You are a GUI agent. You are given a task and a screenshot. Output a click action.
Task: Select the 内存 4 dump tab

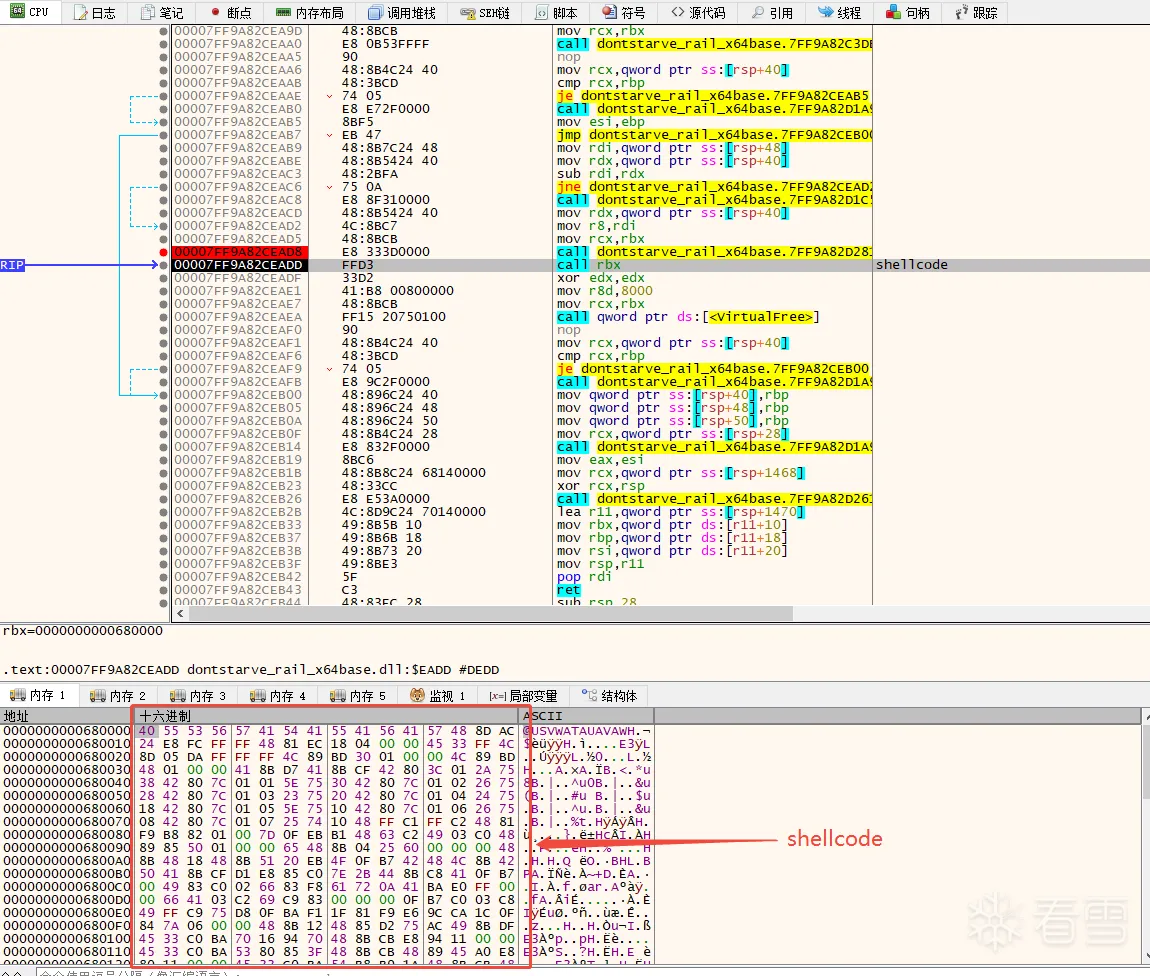coord(277,695)
